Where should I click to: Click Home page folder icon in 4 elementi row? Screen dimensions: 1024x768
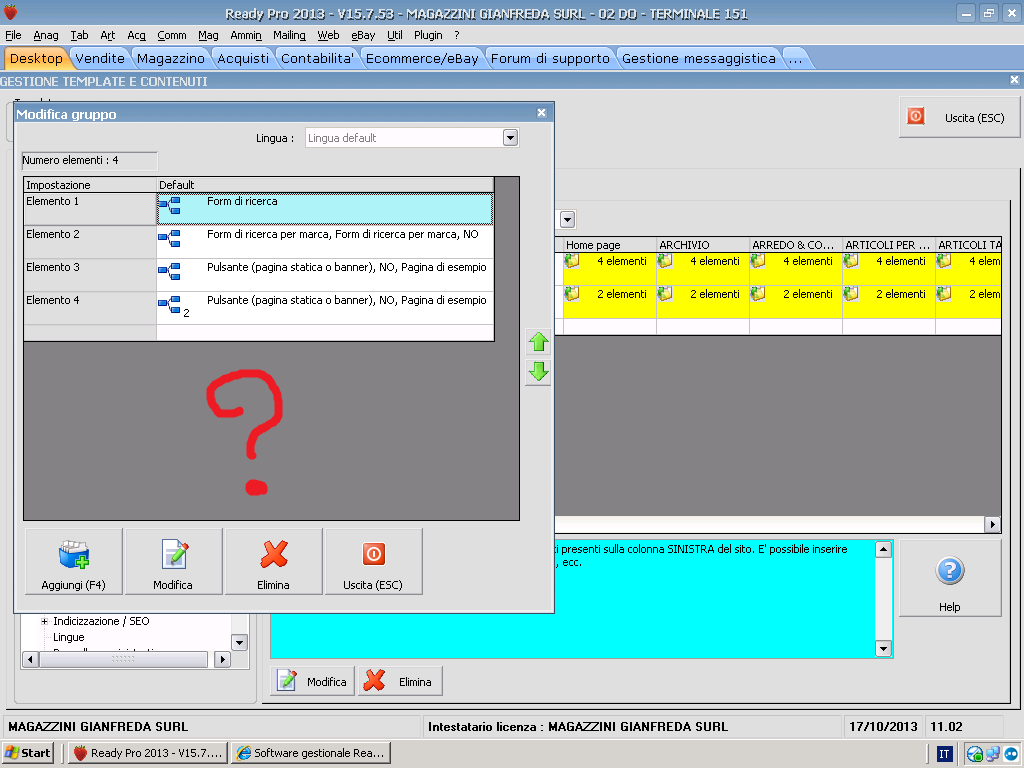[572, 261]
